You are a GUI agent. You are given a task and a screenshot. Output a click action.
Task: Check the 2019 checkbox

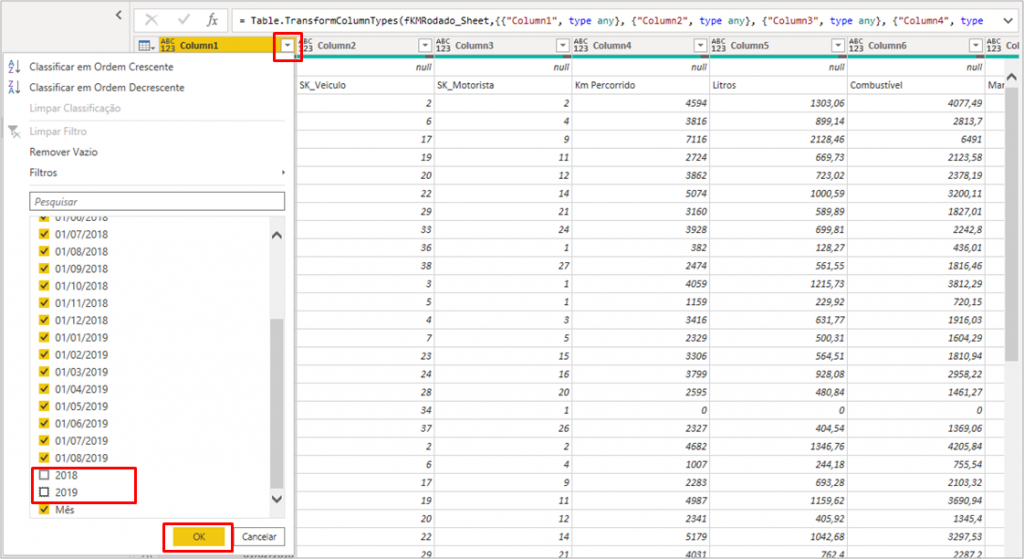(44, 492)
